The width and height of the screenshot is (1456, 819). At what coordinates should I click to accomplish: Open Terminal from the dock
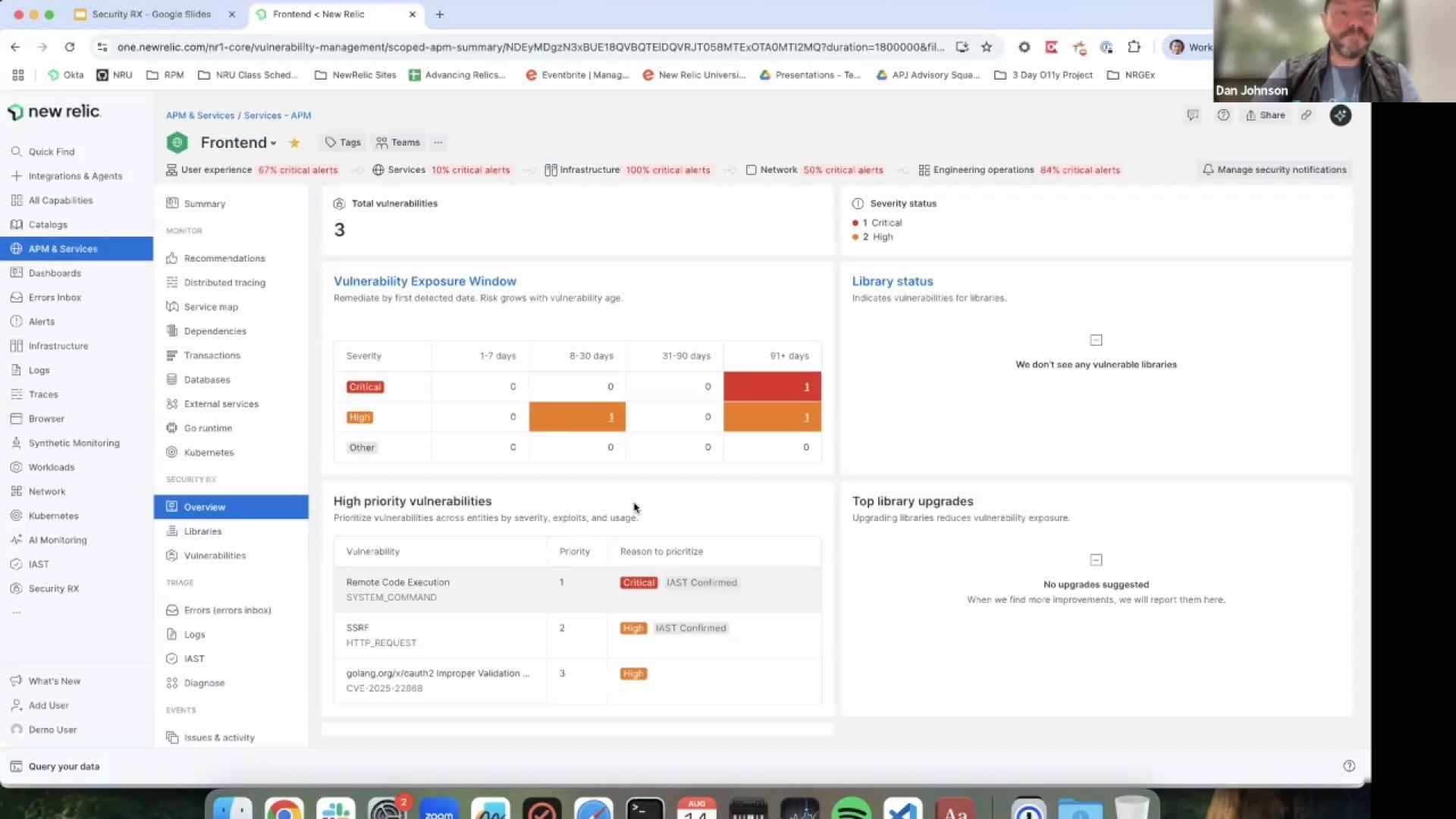click(645, 810)
